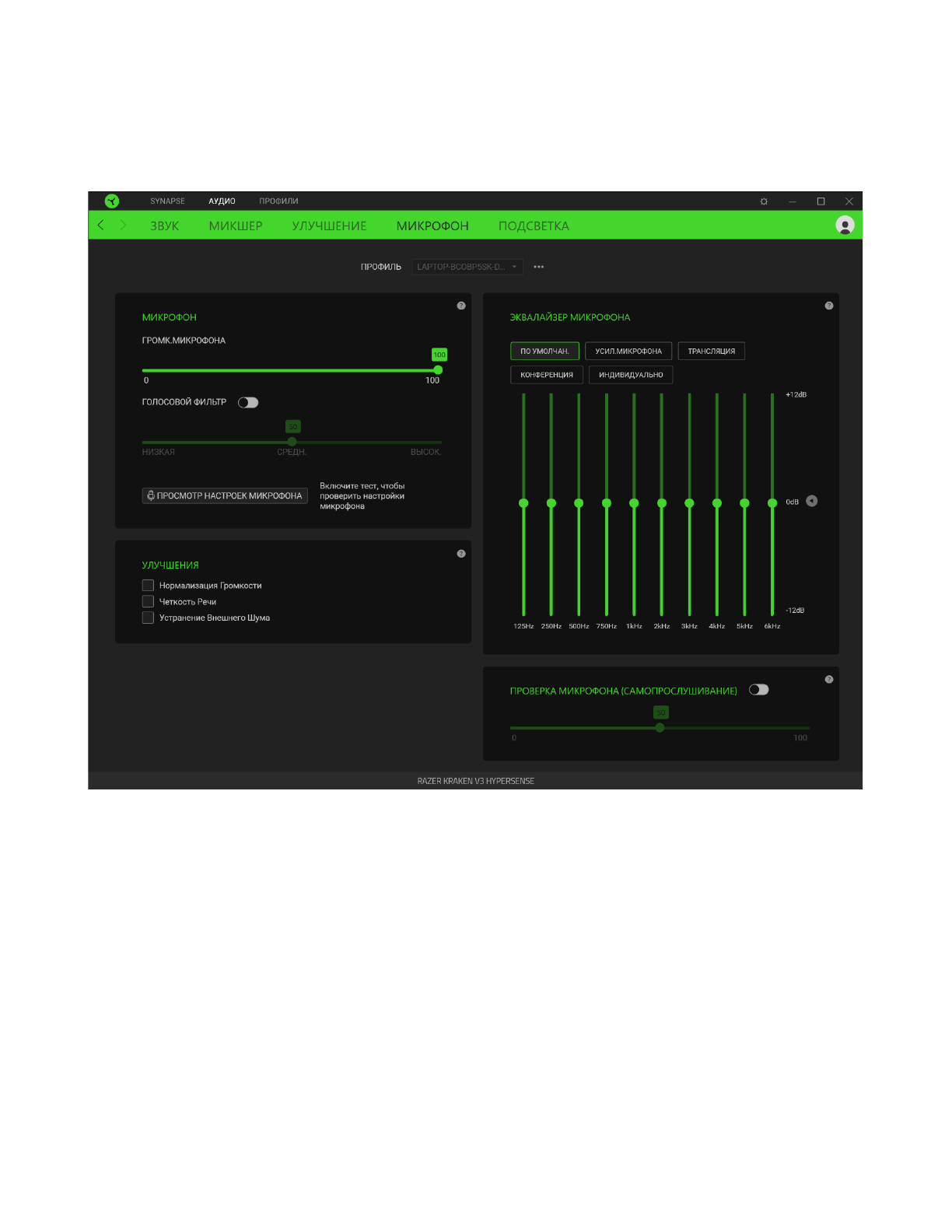Viewport: 952px width, 1232px height.
Task: Select ИНДИВИДУАЛЬНО equalizer preset
Action: point(631,375)
